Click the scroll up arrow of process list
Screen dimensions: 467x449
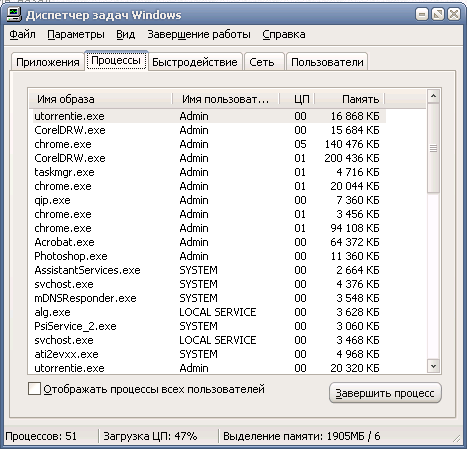tap(433, 96)
